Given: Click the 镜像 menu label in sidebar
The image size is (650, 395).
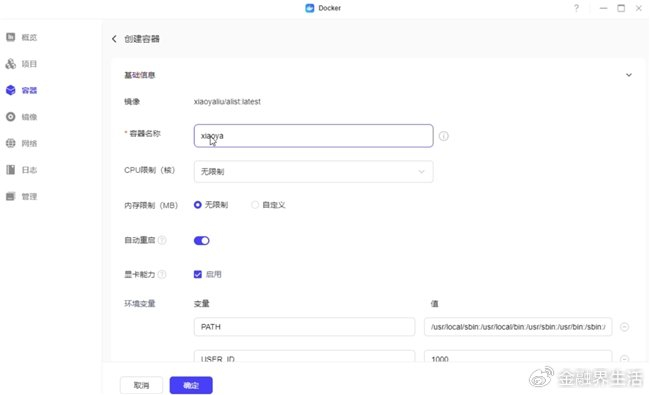Looking at the screenshot, I should [x=29, y=117].
